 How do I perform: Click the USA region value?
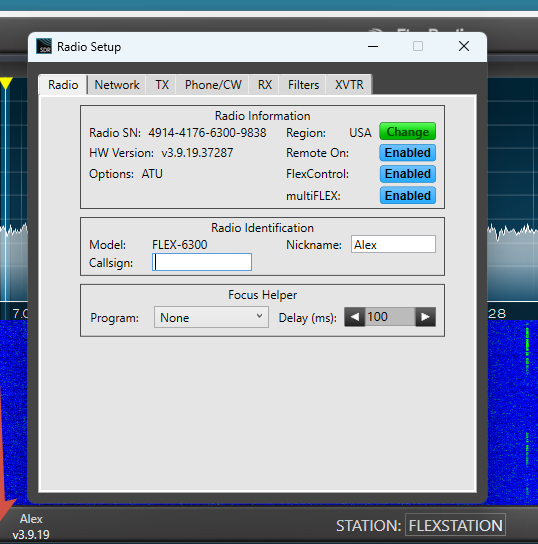pos(360,133)
